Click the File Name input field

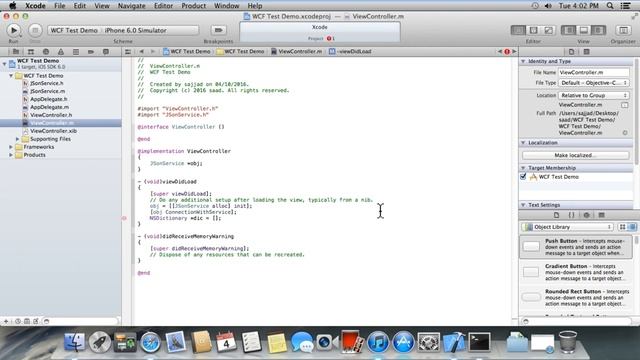coord(593,72)
